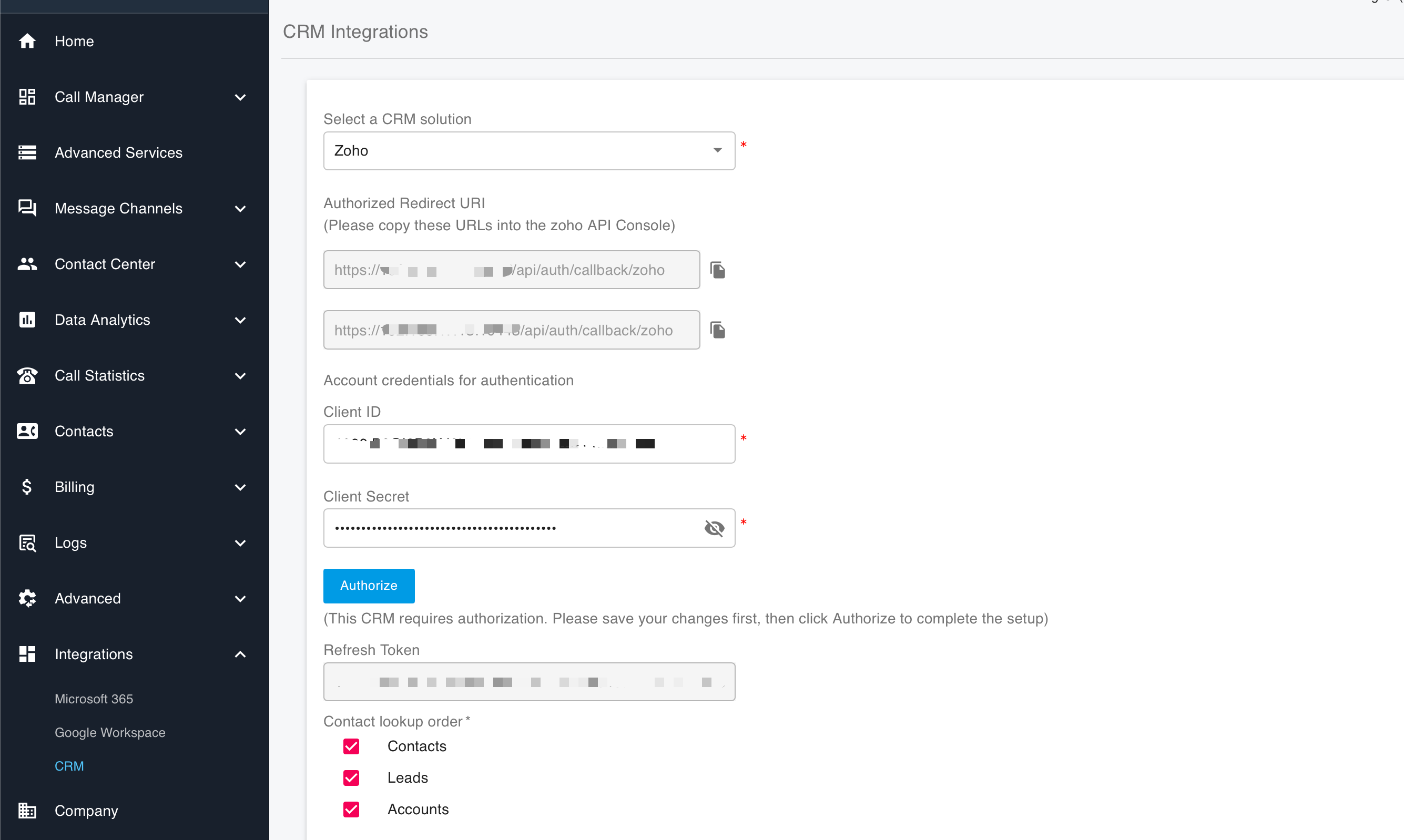Image resolution: width=1404 pixels, height=840 pixels.
Task: Click into the Client ID field
Action: [529, 444]
